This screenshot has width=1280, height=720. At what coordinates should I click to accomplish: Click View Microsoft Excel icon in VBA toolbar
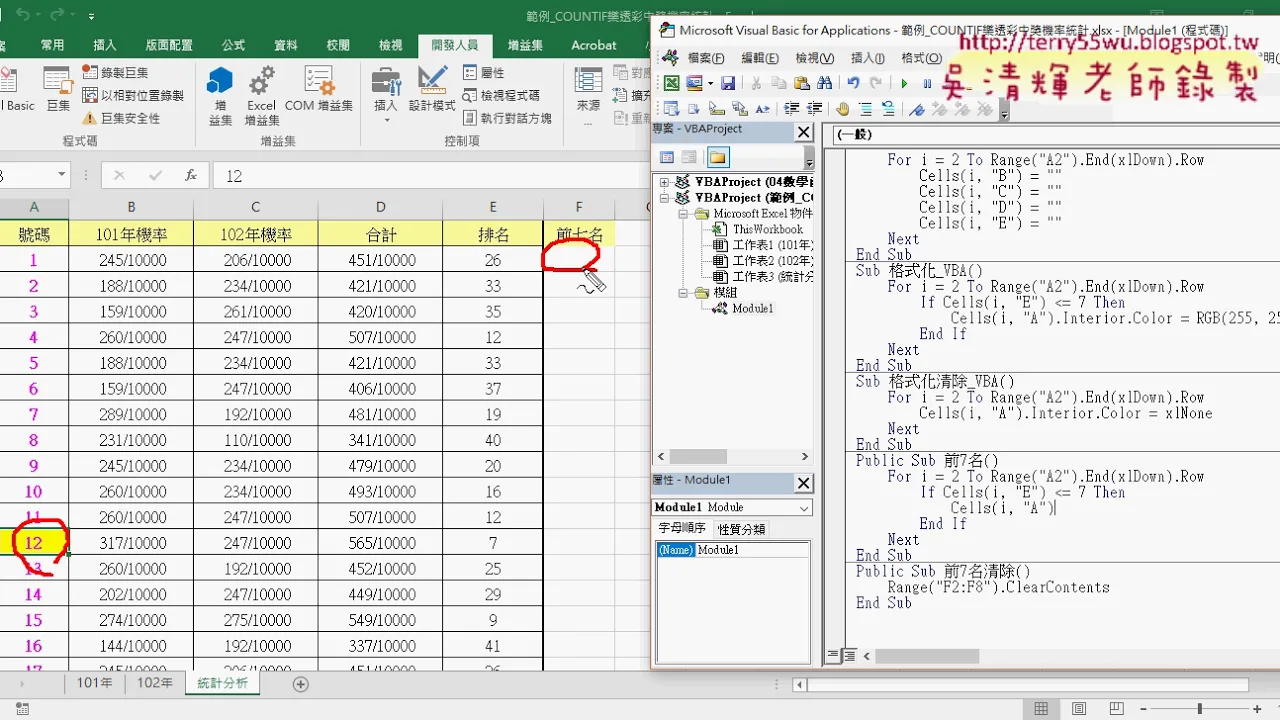click(672, 83)
